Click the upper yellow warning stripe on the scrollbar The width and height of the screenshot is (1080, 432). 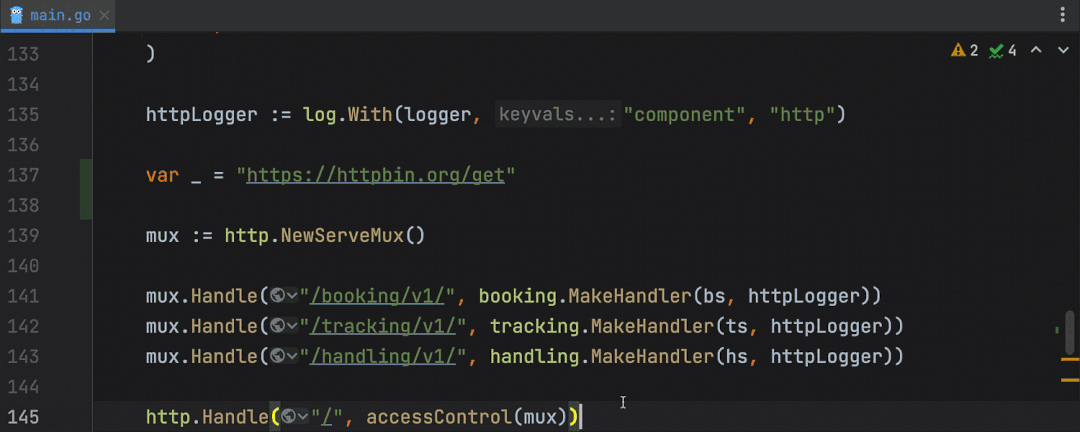(x=1070, y=359)
